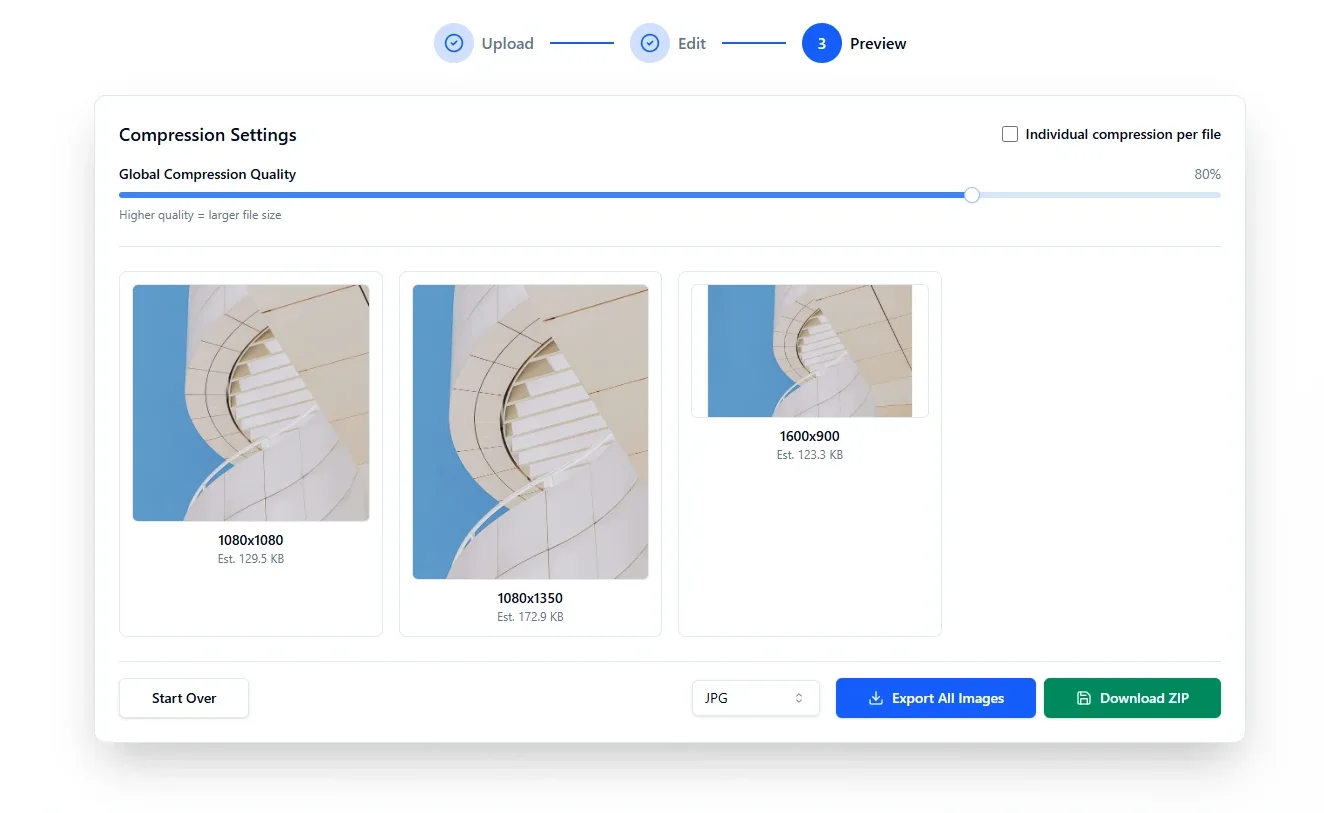Select the 1080x1080 image thumbnail
1324x813 pixels.
pyautogui.click(x=251, y=403)
